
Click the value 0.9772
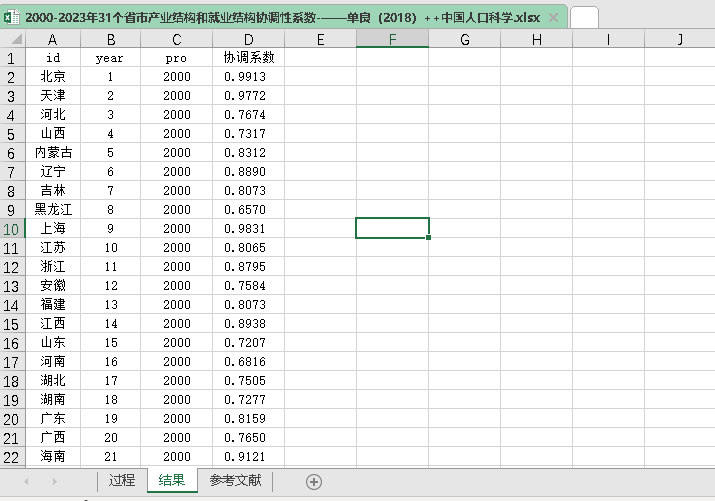tap(245, 96)
